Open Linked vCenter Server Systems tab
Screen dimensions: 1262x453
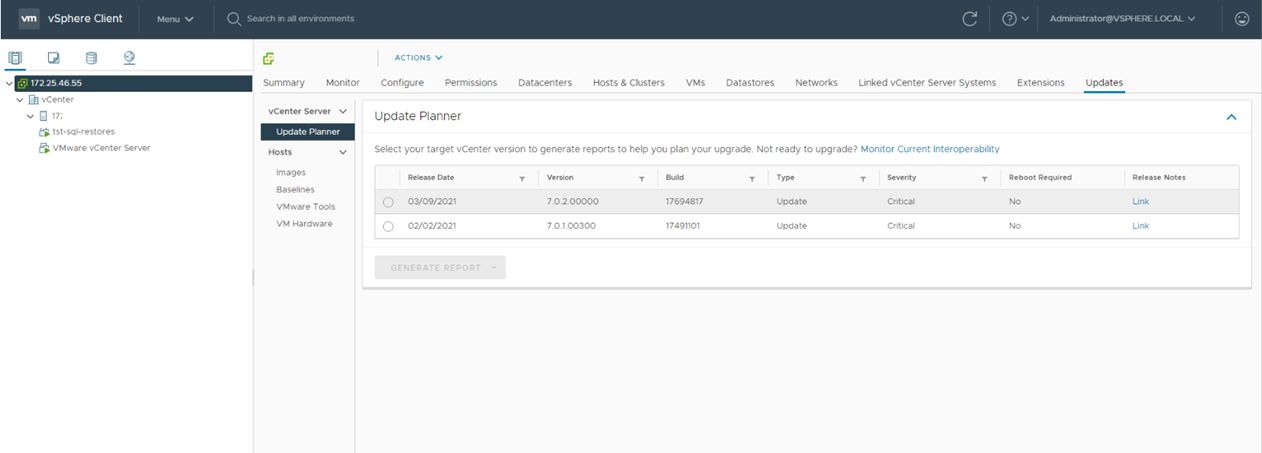[x=927, y=83]
